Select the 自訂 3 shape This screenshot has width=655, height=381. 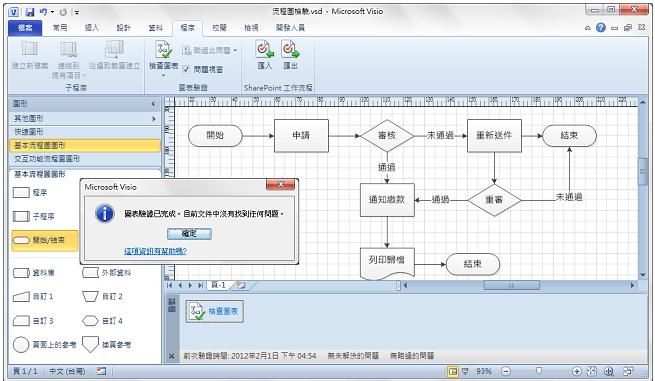(33, 321)
